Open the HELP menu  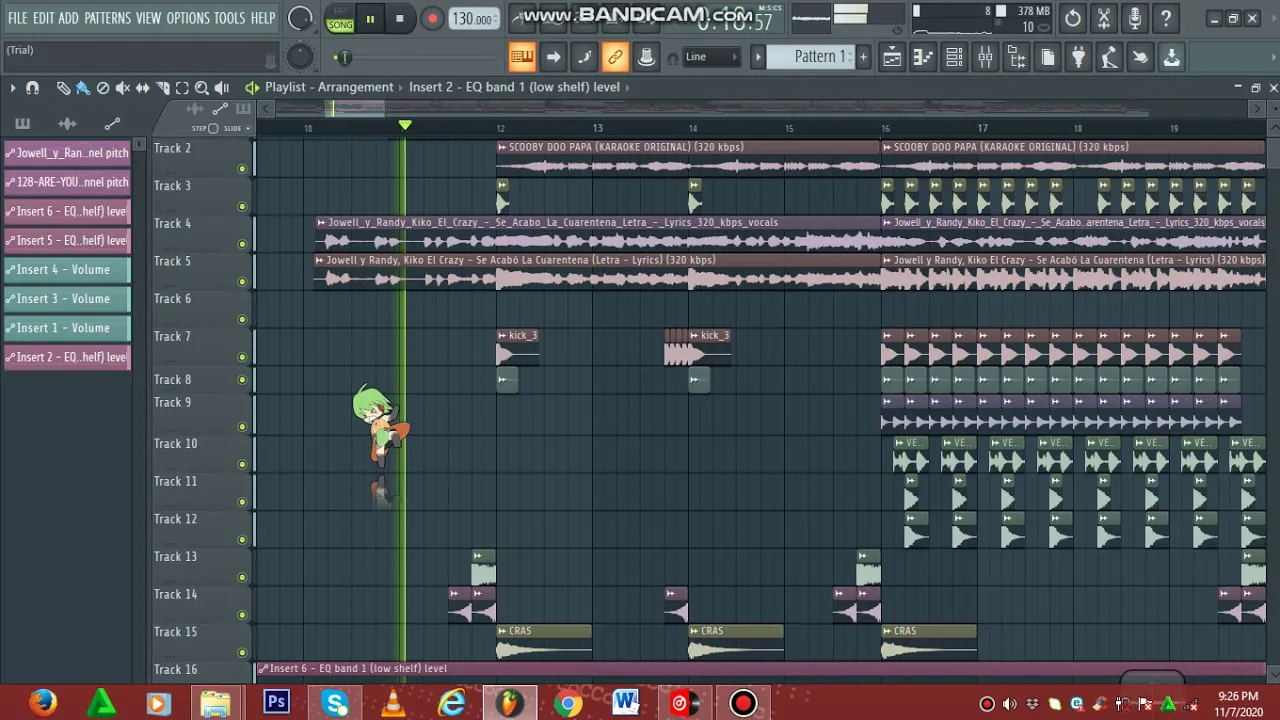point(263,18)
